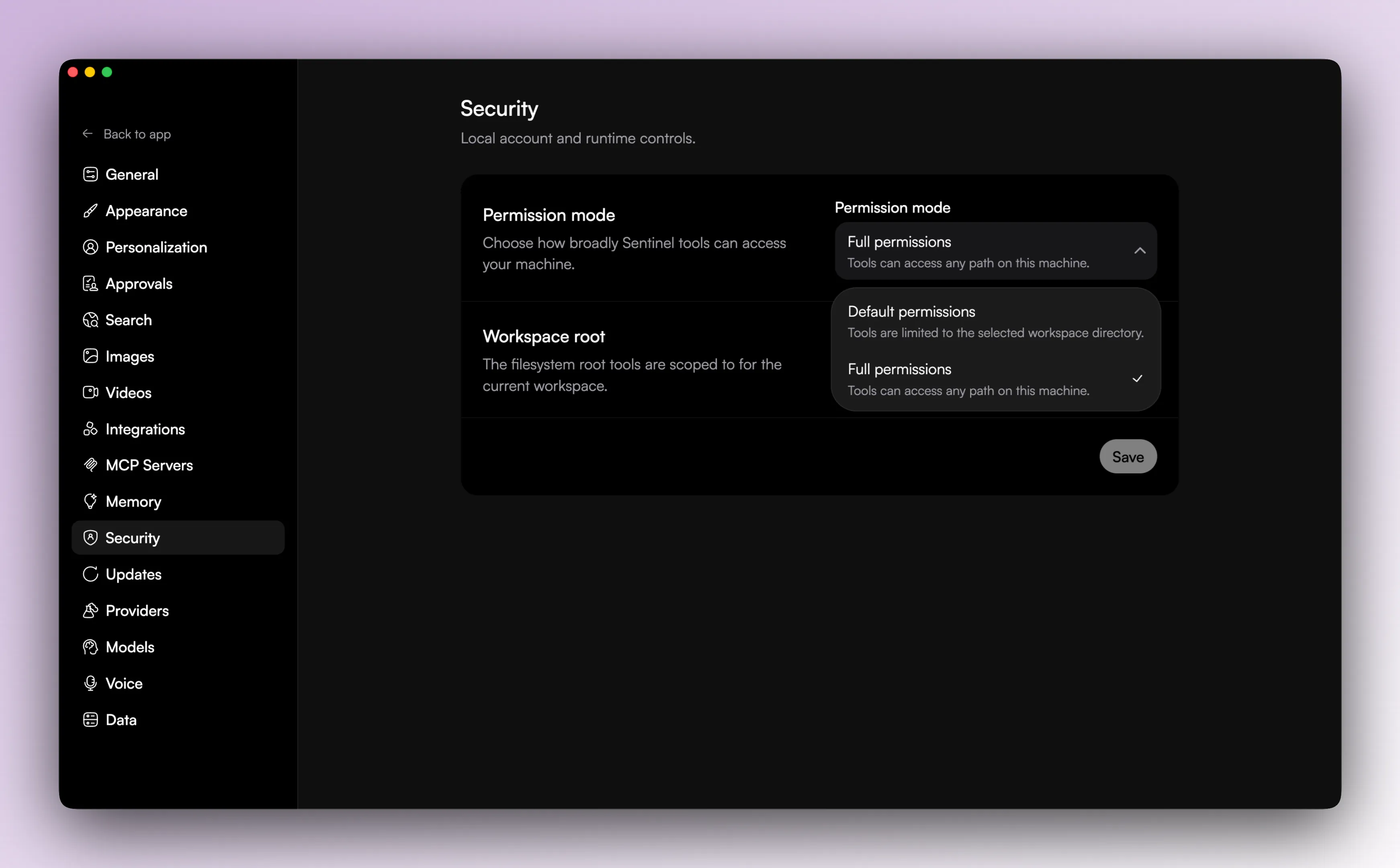This screenshot has height=868, width=1400.
Task: Click the back arrow beside Back to app
Action: pos(87,133)
